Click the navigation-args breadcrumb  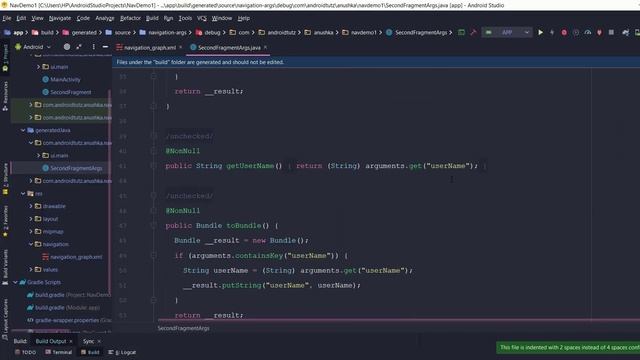tap(163, 33)
